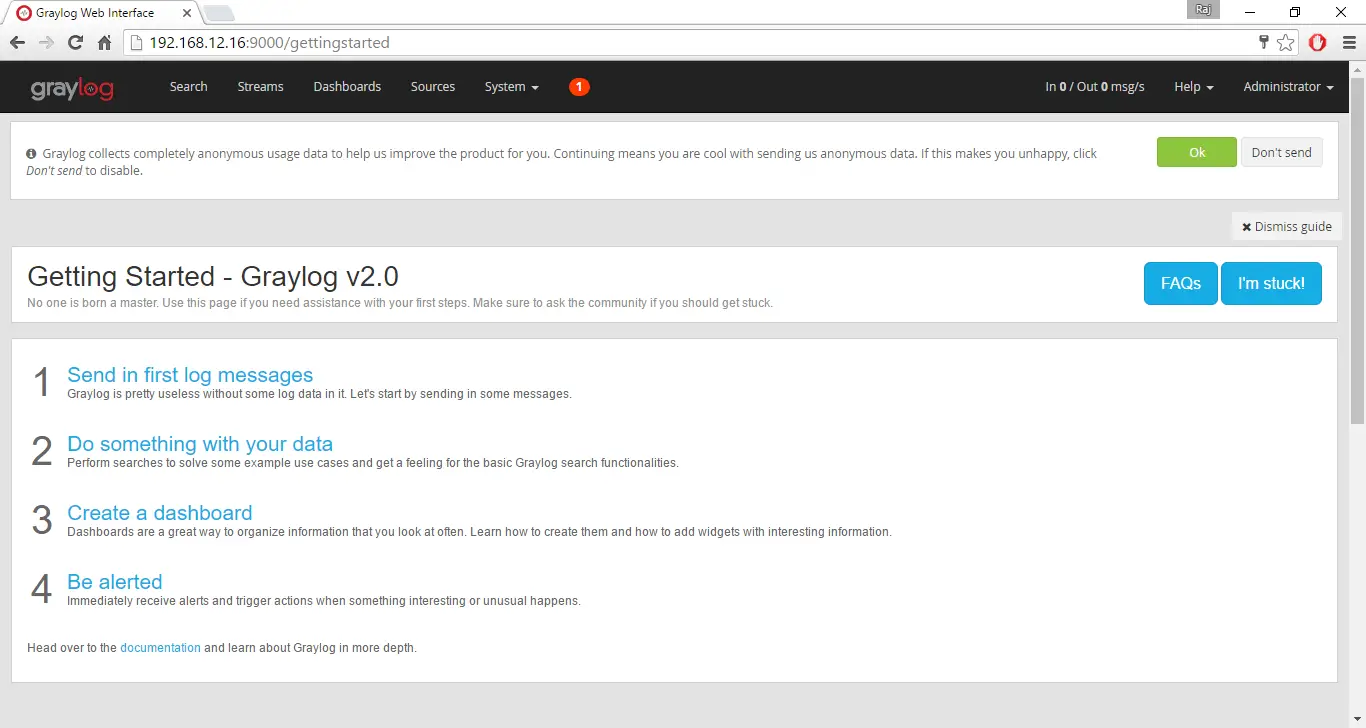The height and width of the screenshot is (728, 1366).
Task: Open the red notification badge showing 1
Action: pos(579,87)
